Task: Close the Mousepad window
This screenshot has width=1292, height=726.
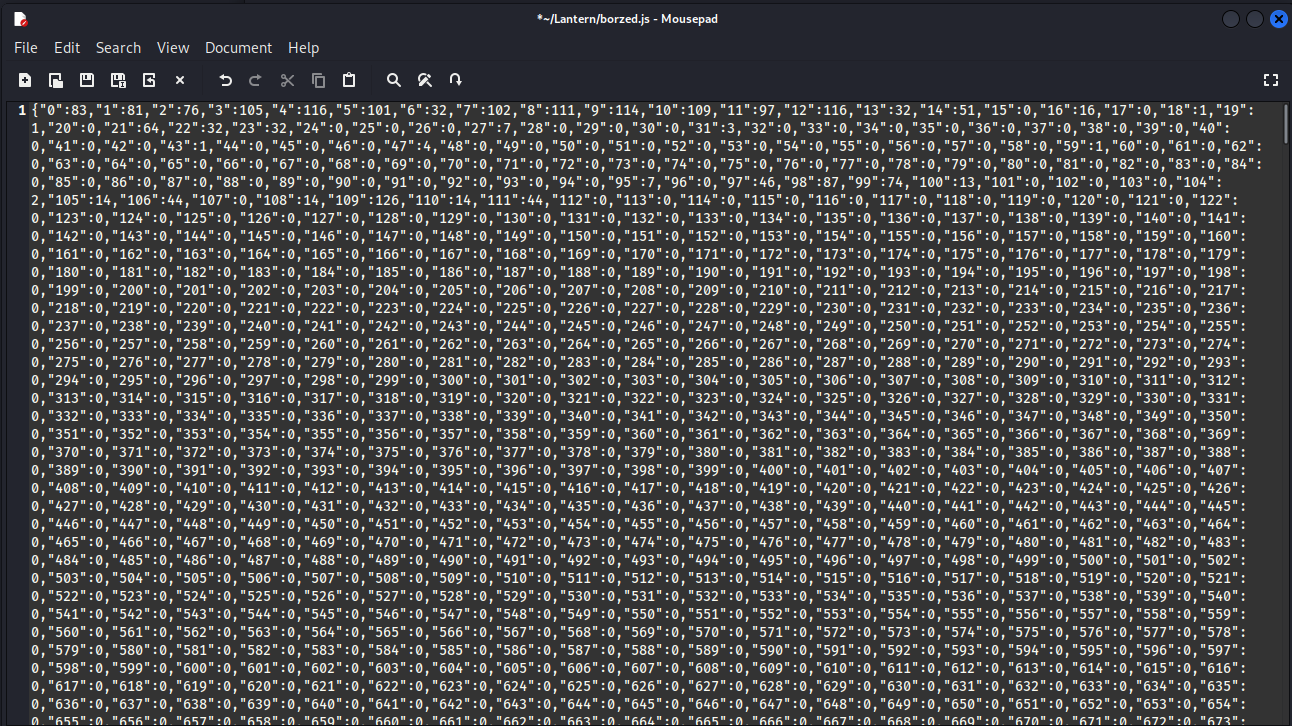Action: [x=1278, y=18]
